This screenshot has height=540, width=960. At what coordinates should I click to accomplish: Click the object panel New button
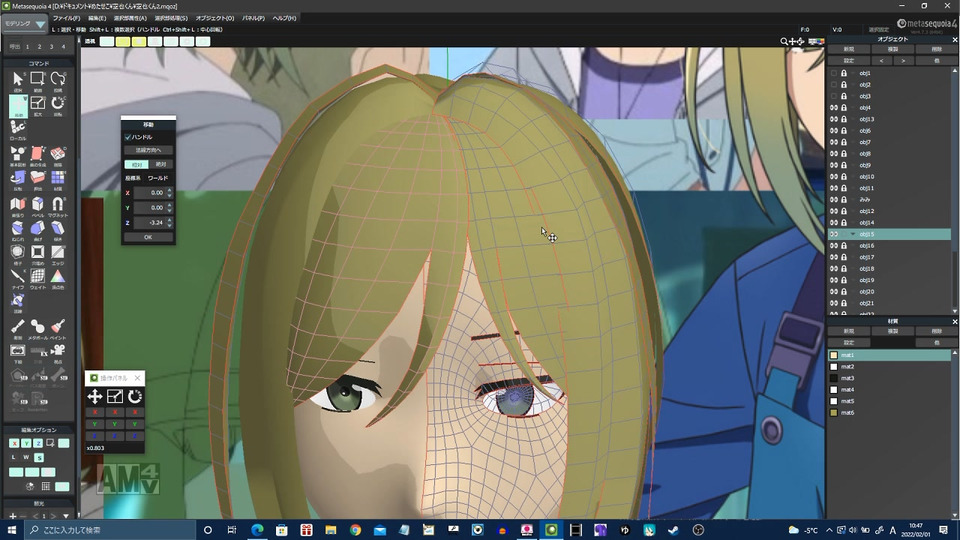pyautogui.click(x=849, y=49)
